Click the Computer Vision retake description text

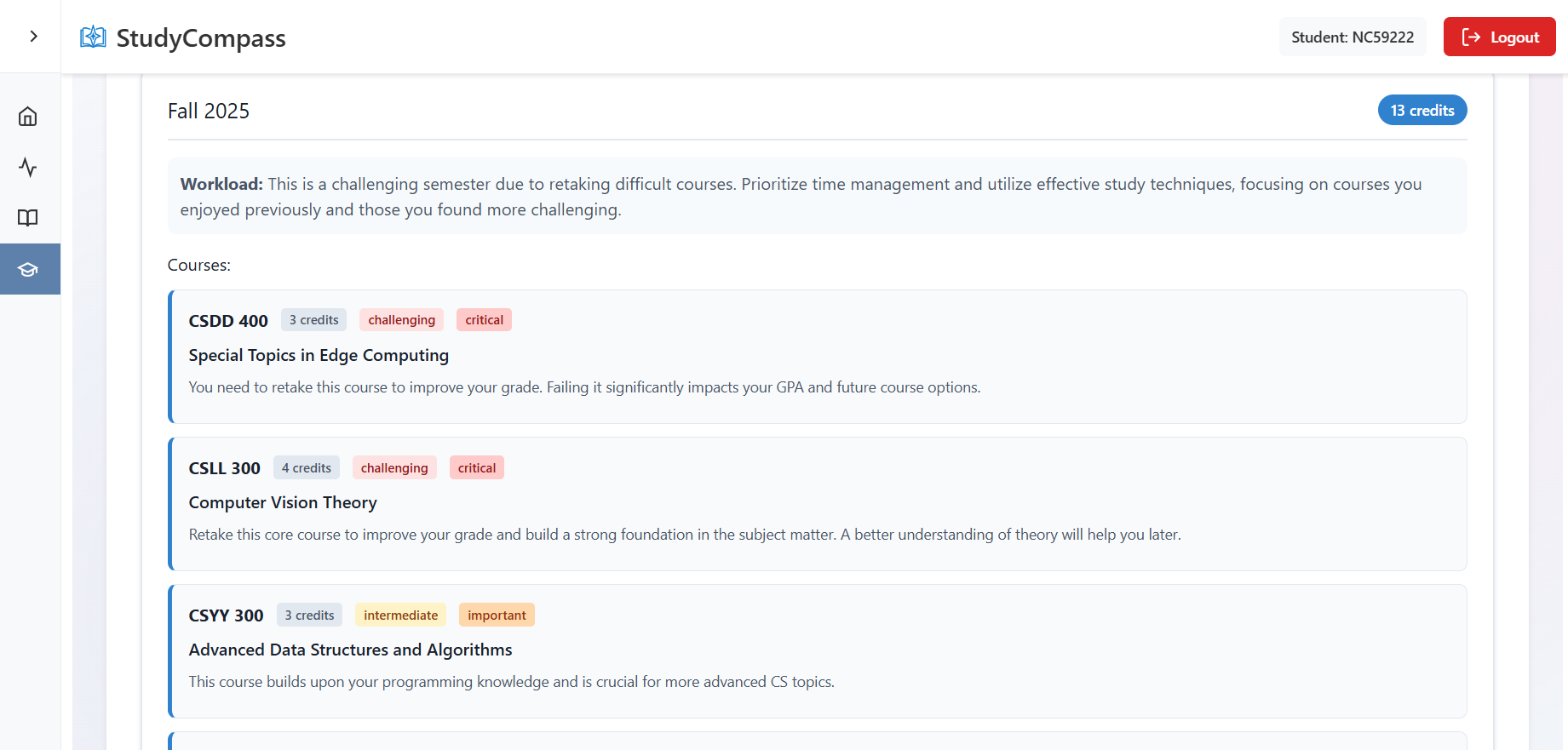click(685, 535)
